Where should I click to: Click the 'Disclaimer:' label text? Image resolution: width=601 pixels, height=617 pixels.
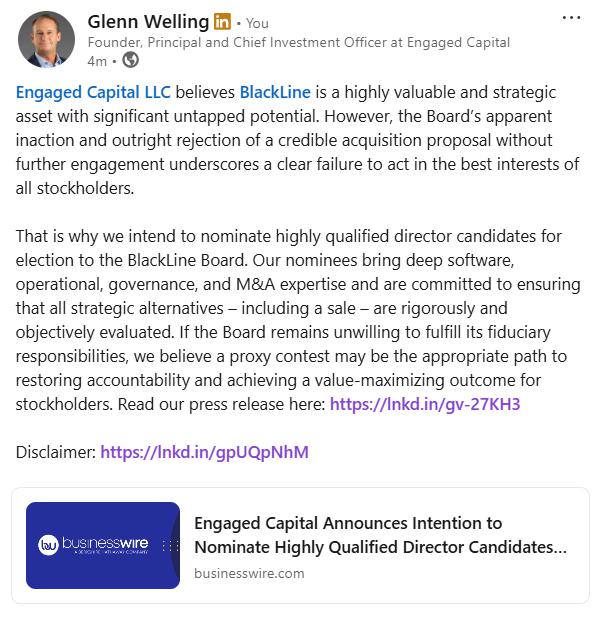click(56, 452)
